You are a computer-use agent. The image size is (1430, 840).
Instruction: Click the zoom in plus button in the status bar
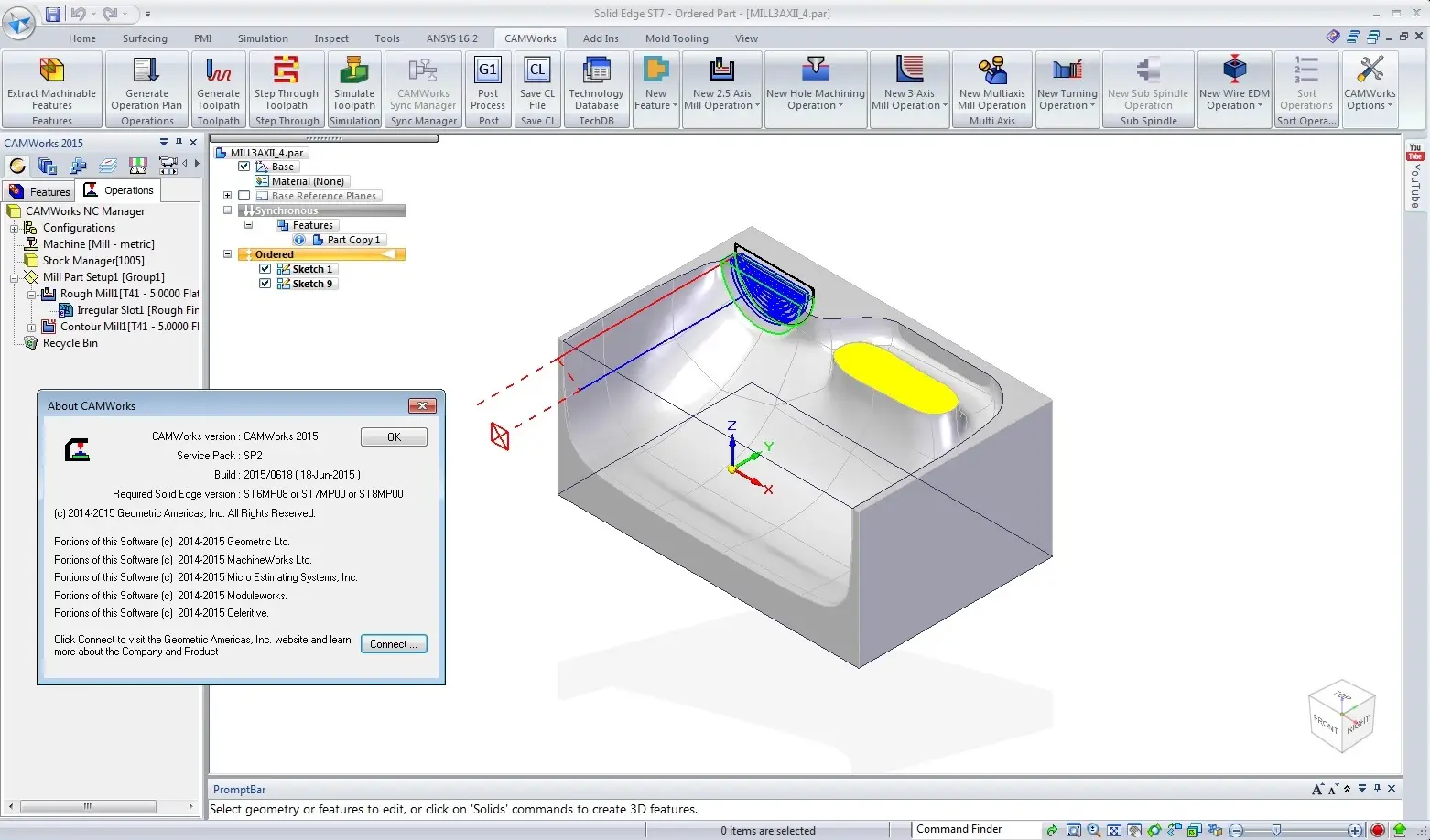(x=1355, y=830)
